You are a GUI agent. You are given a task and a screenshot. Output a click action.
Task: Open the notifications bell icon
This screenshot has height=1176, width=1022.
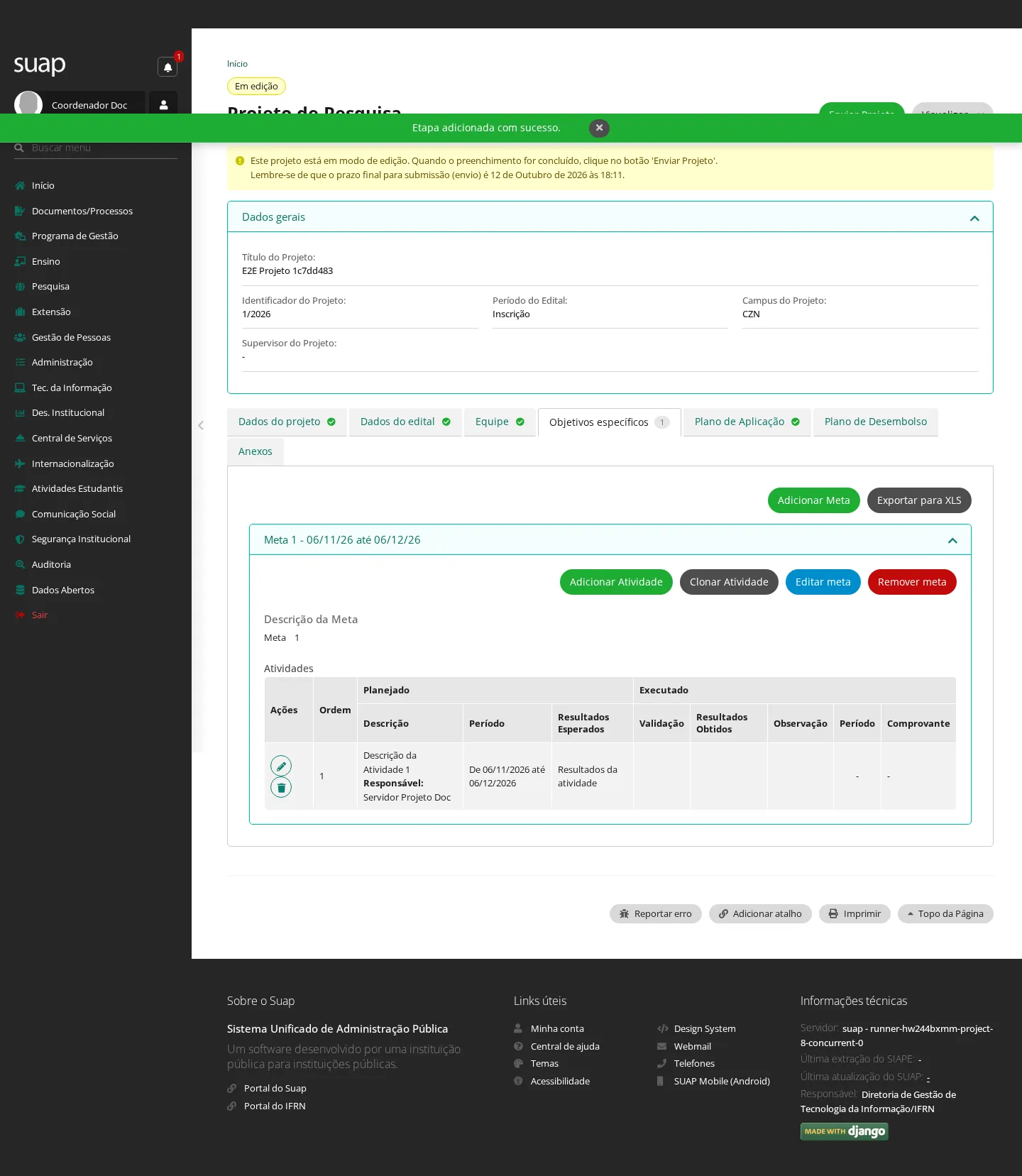(167, 67)
